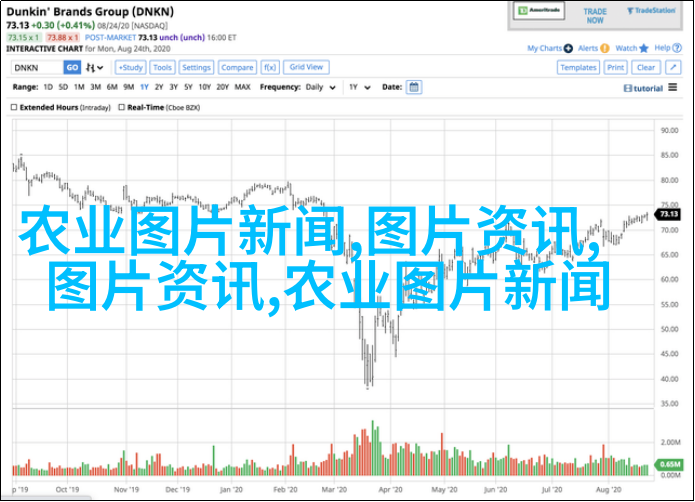This screenshot has height=502, width=695.
Task: Click the Watch link
Action: 626,48
